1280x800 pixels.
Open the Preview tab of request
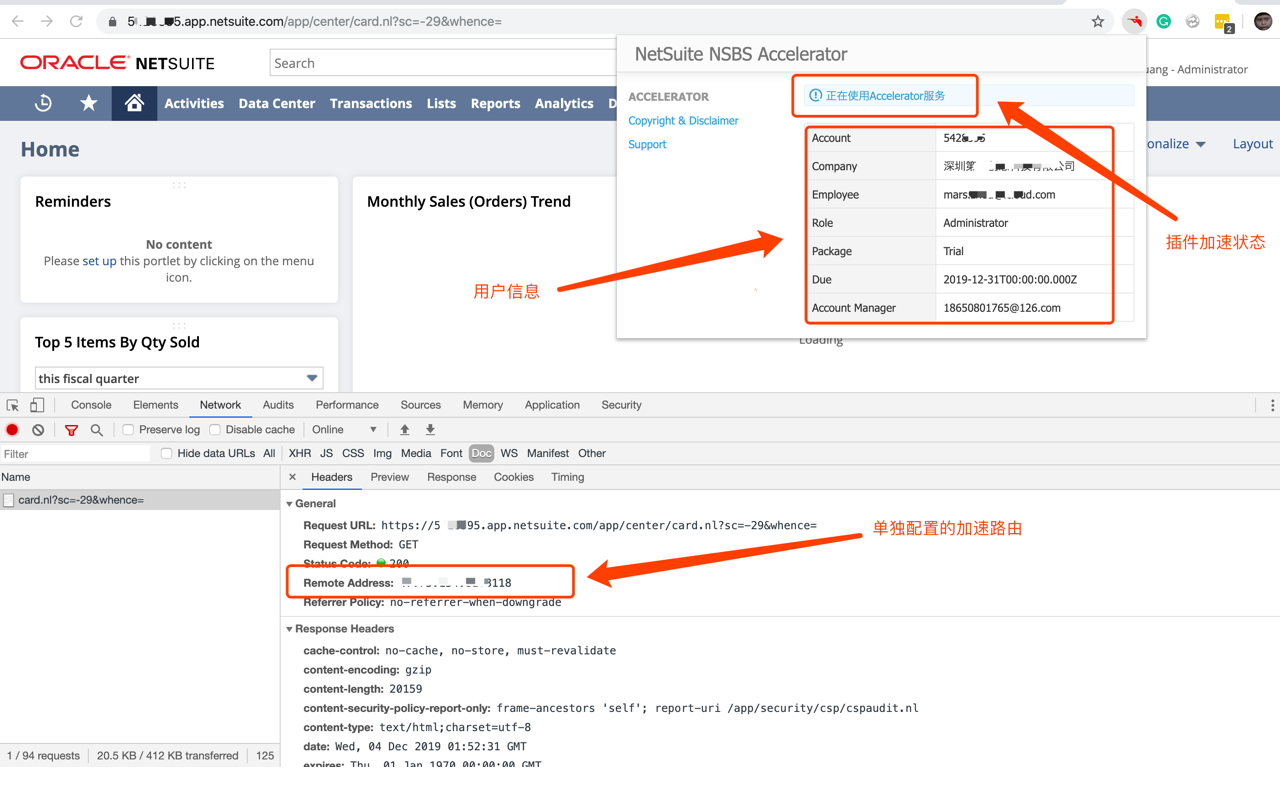tap(390, 477)
